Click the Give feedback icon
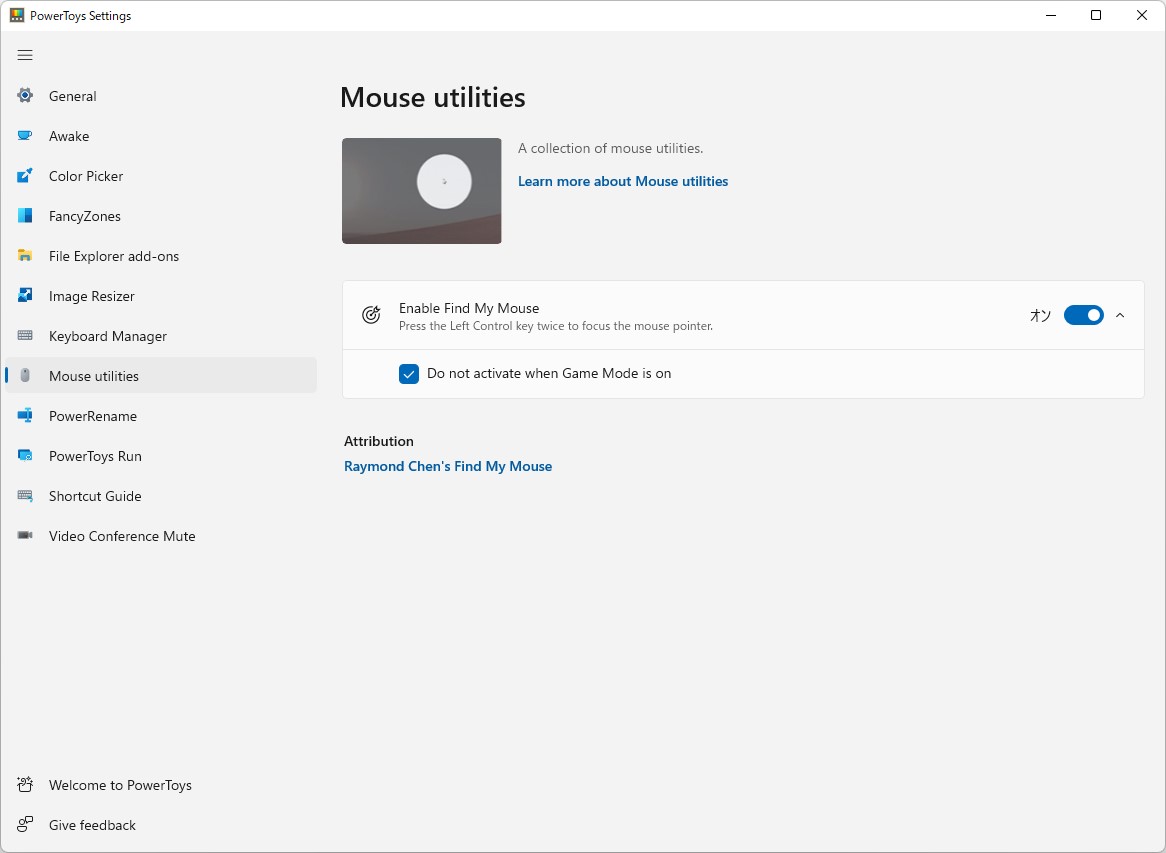This screenshot has height=853, width=1166. coord(24,825)
